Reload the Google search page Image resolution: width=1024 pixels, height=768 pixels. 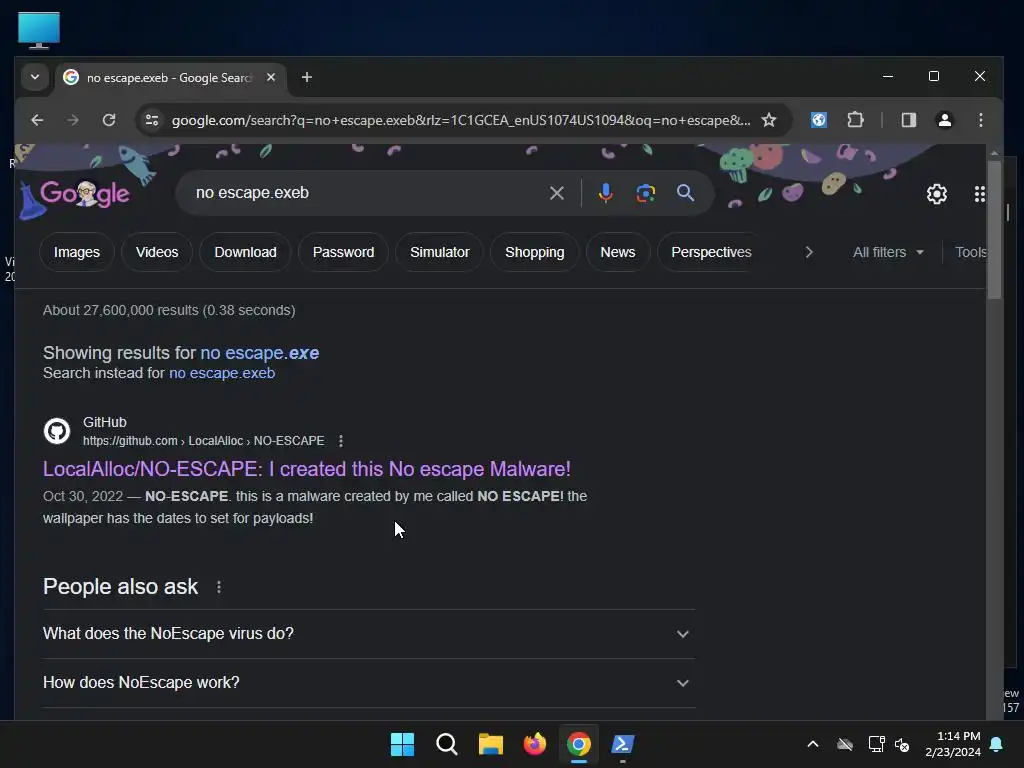click(109, 120)
